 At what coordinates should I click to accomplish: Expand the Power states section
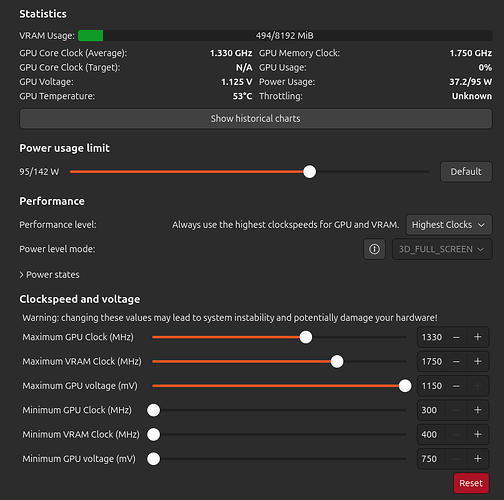49,275
